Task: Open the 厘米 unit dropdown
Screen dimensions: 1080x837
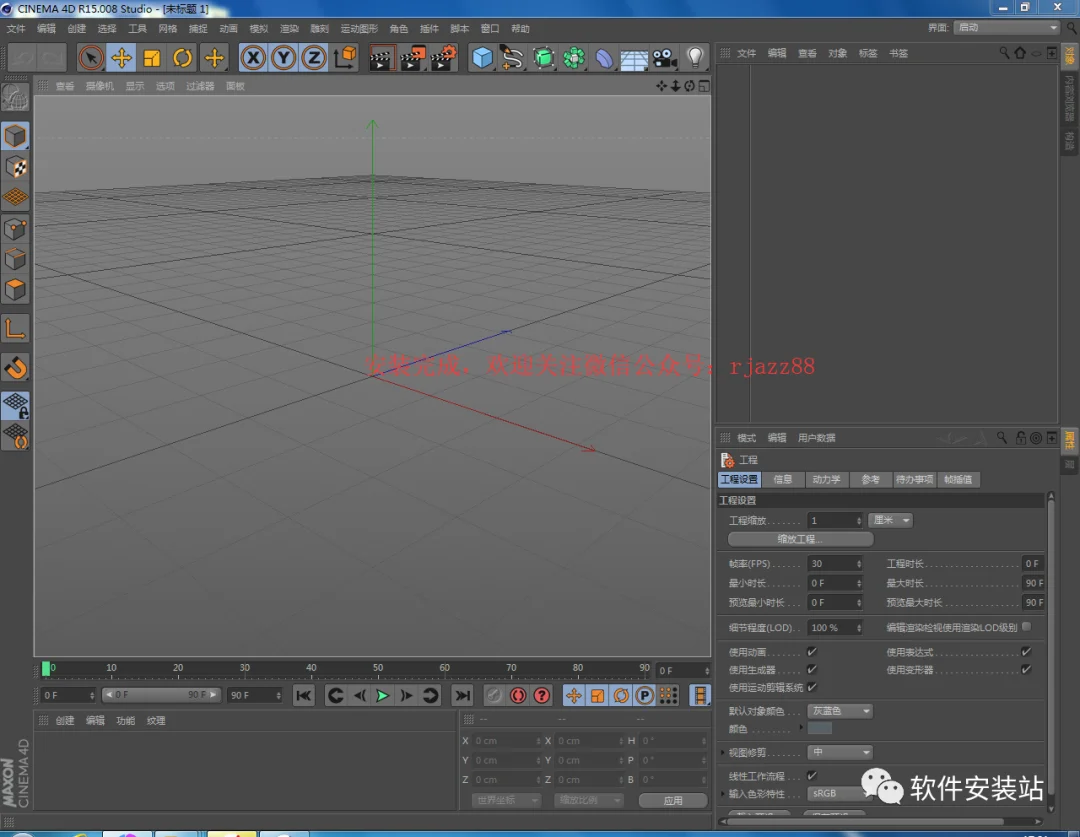Action: 890,520
